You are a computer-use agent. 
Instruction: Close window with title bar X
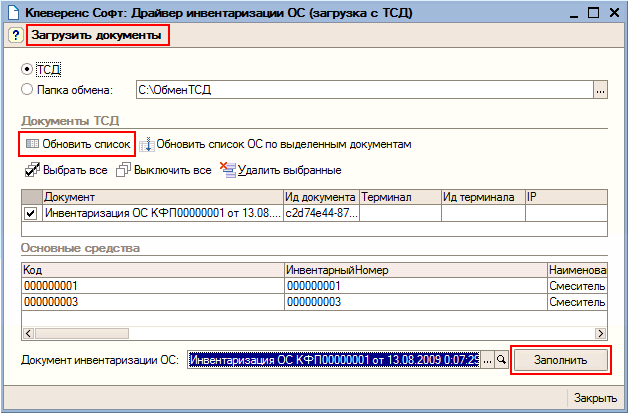coord(614,13)
